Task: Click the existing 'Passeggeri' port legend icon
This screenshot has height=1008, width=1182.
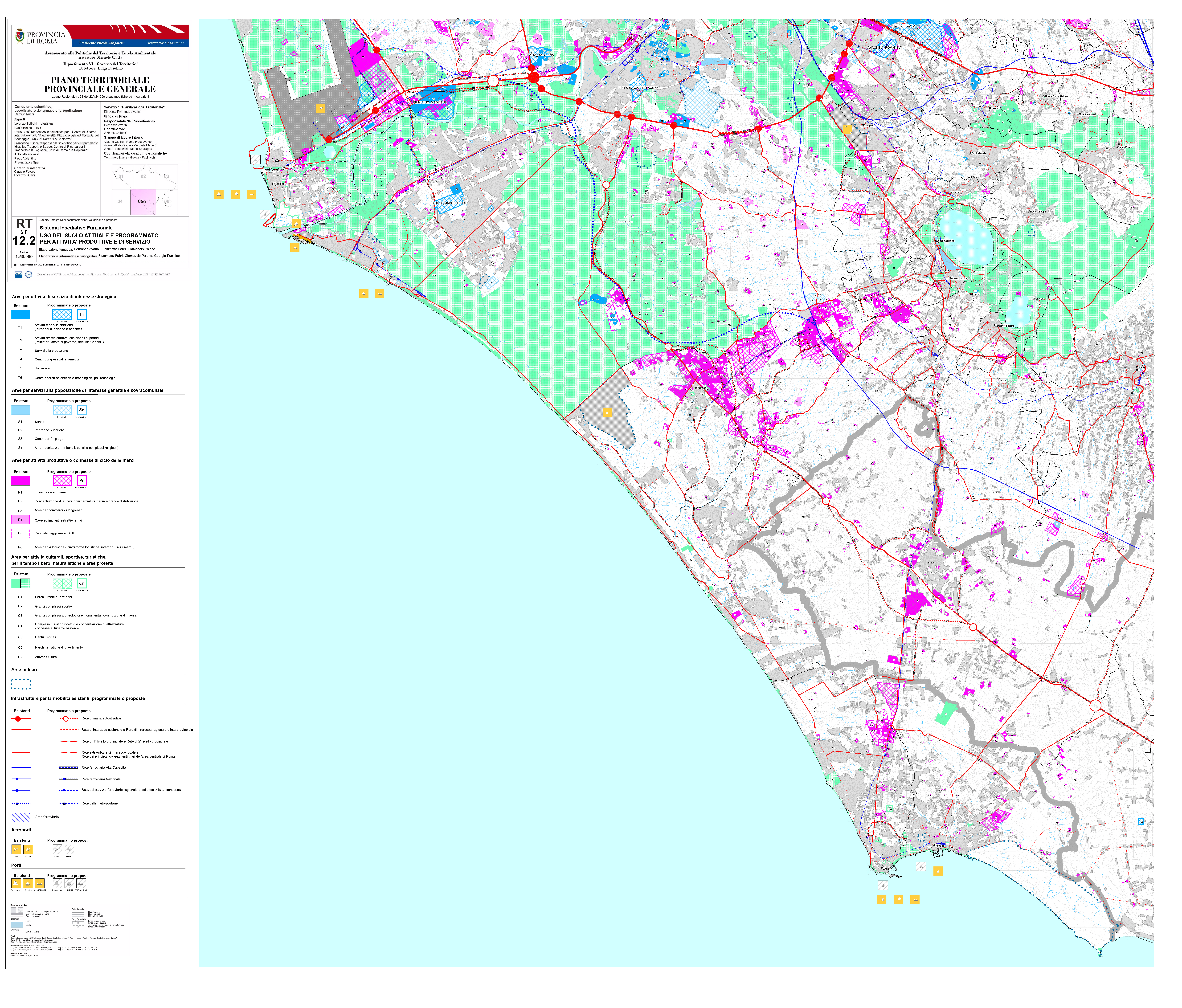Action: point(16,883)
